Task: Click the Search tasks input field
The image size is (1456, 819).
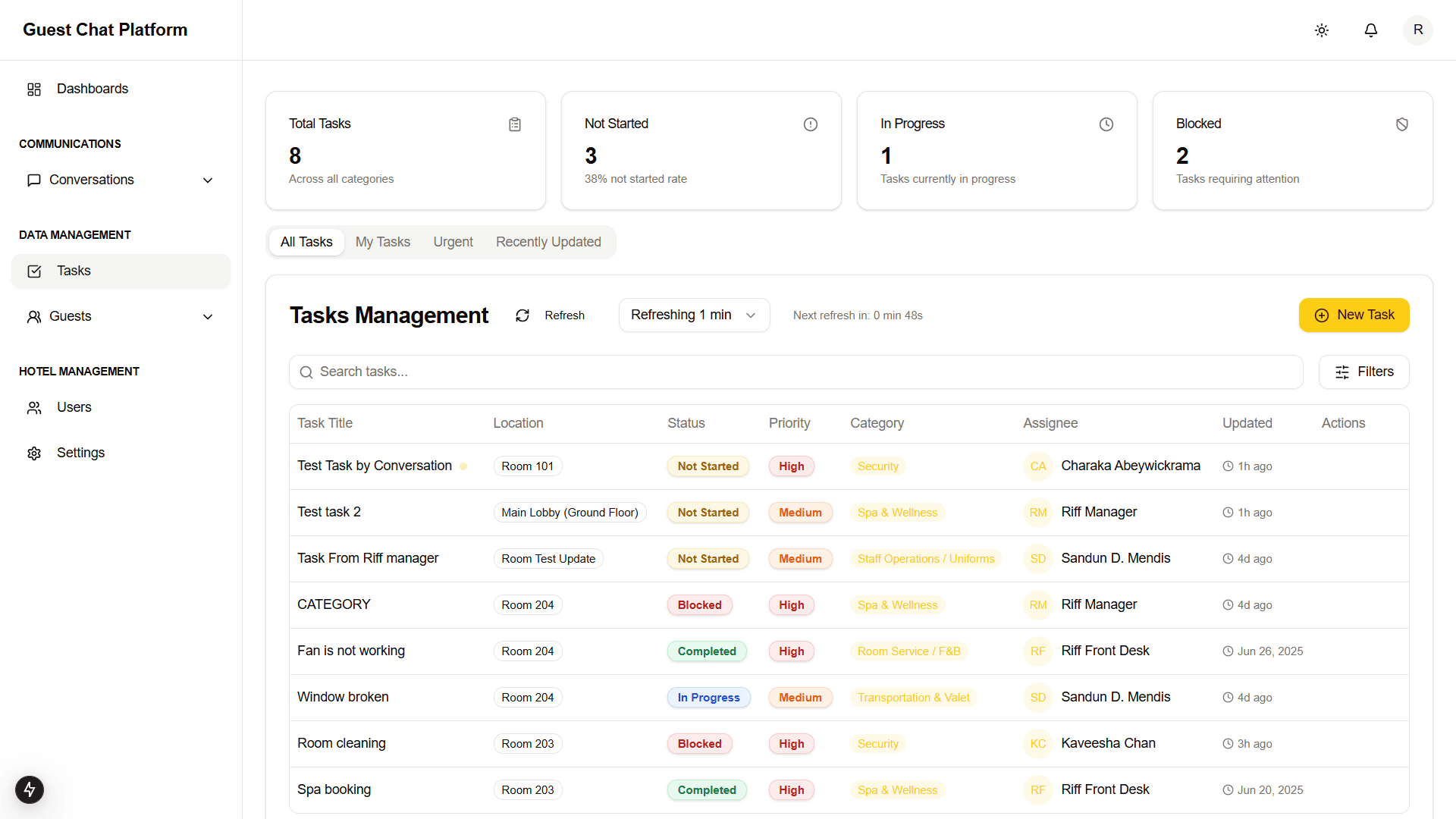Action: click(796, 372)
